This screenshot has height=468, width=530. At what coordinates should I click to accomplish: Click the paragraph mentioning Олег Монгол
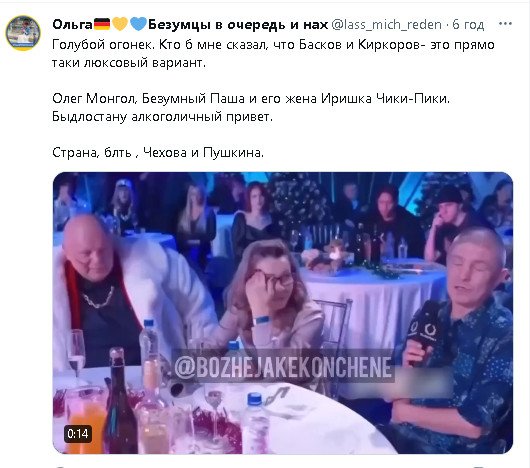pyautogui.click(x=251, y=107)
